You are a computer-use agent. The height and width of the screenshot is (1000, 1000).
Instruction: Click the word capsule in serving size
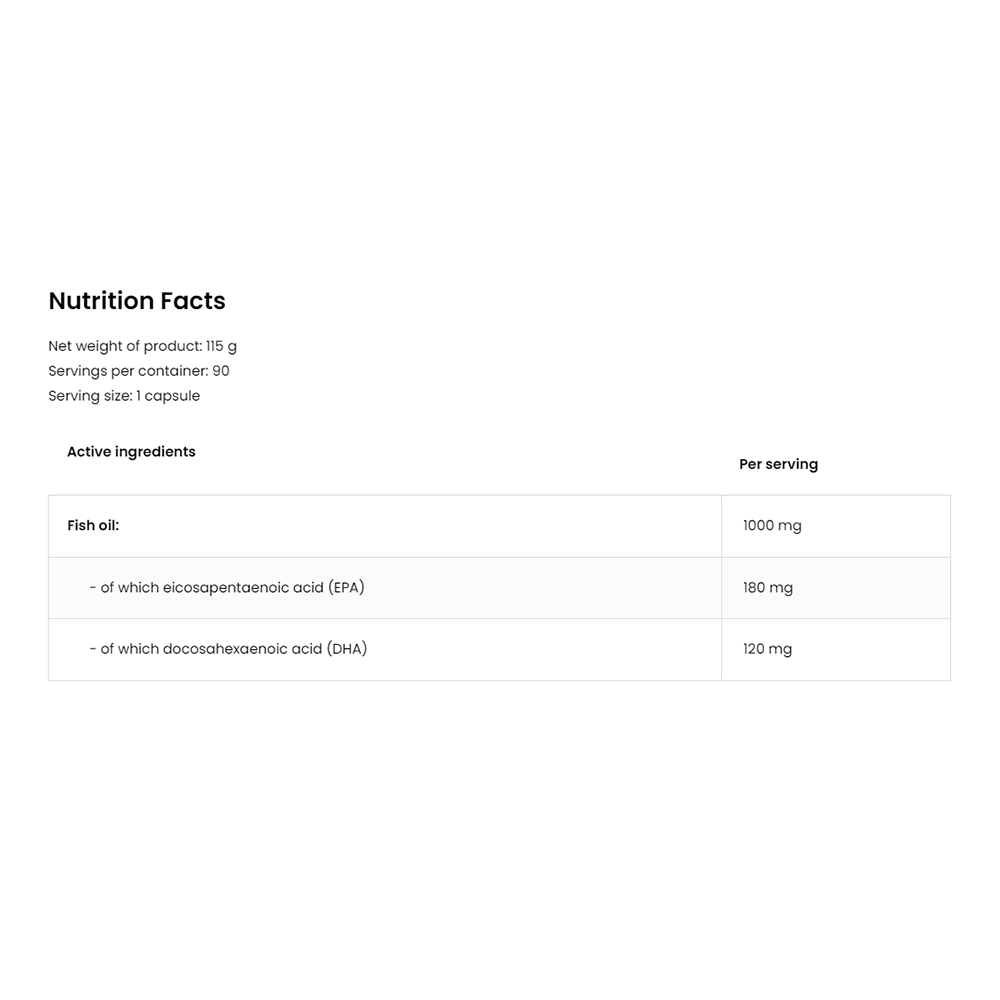tap(172, 396)
